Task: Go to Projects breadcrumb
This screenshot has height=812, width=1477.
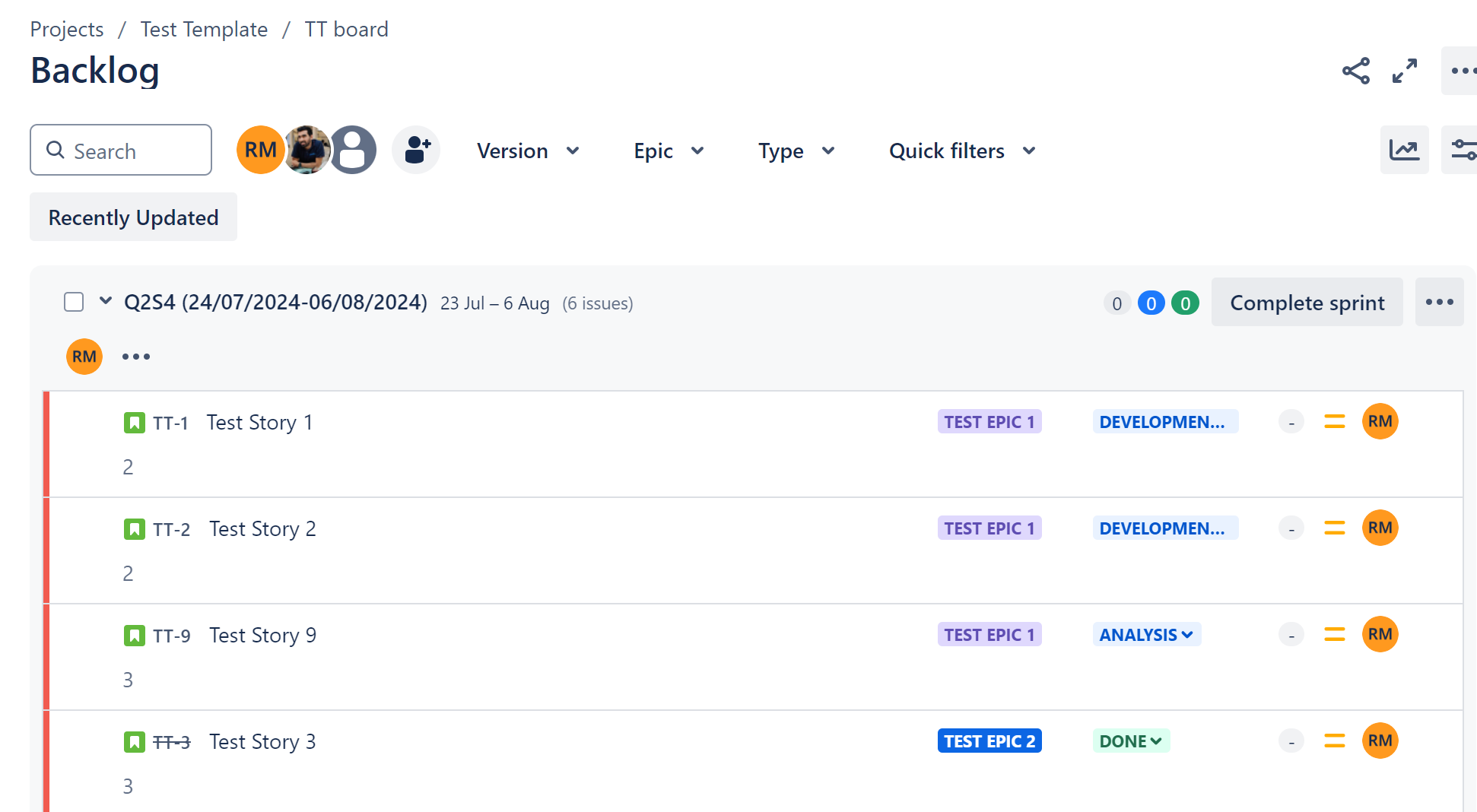Action: click(67, 29)
